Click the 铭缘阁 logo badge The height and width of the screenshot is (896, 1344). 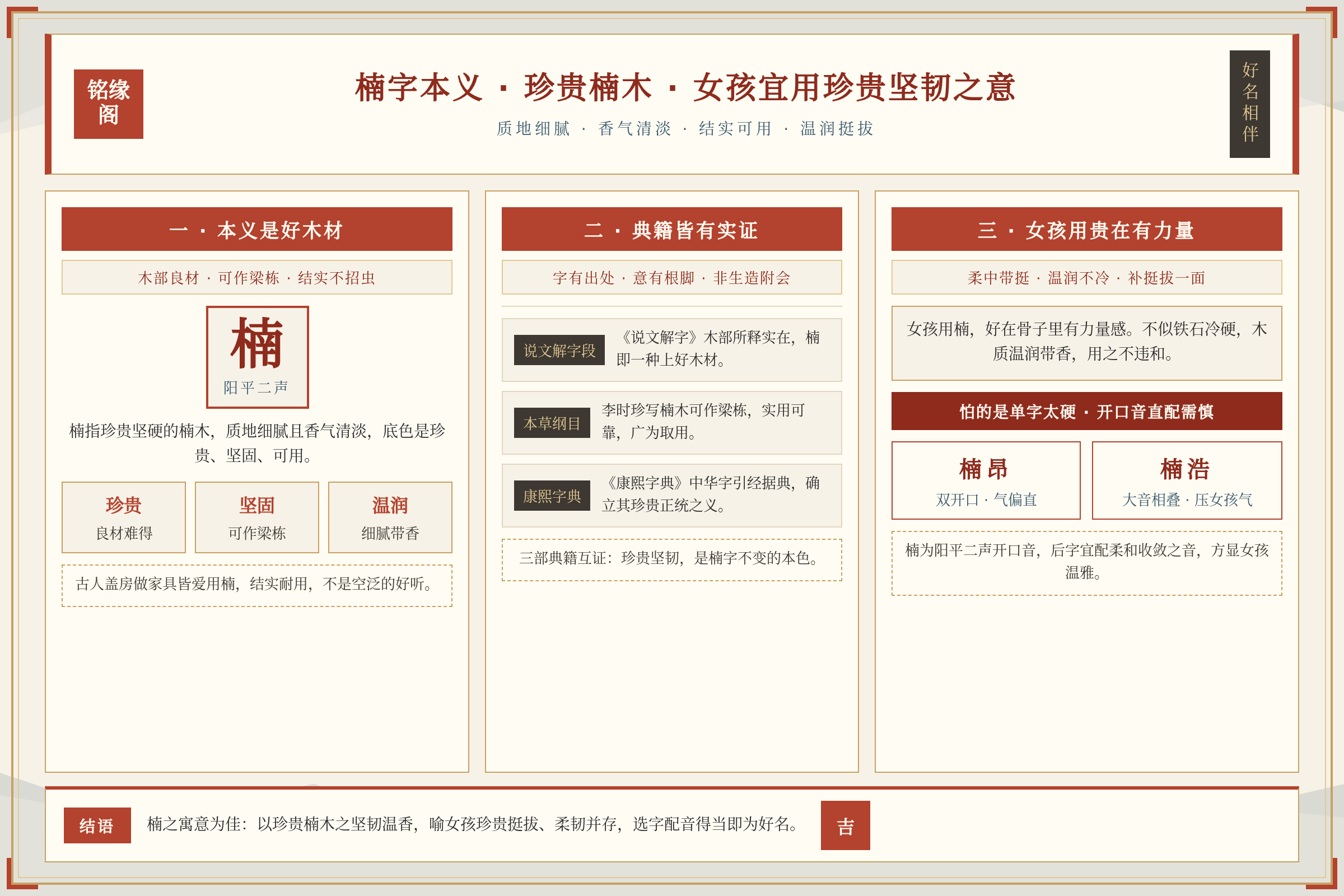[x=109, y=104]
